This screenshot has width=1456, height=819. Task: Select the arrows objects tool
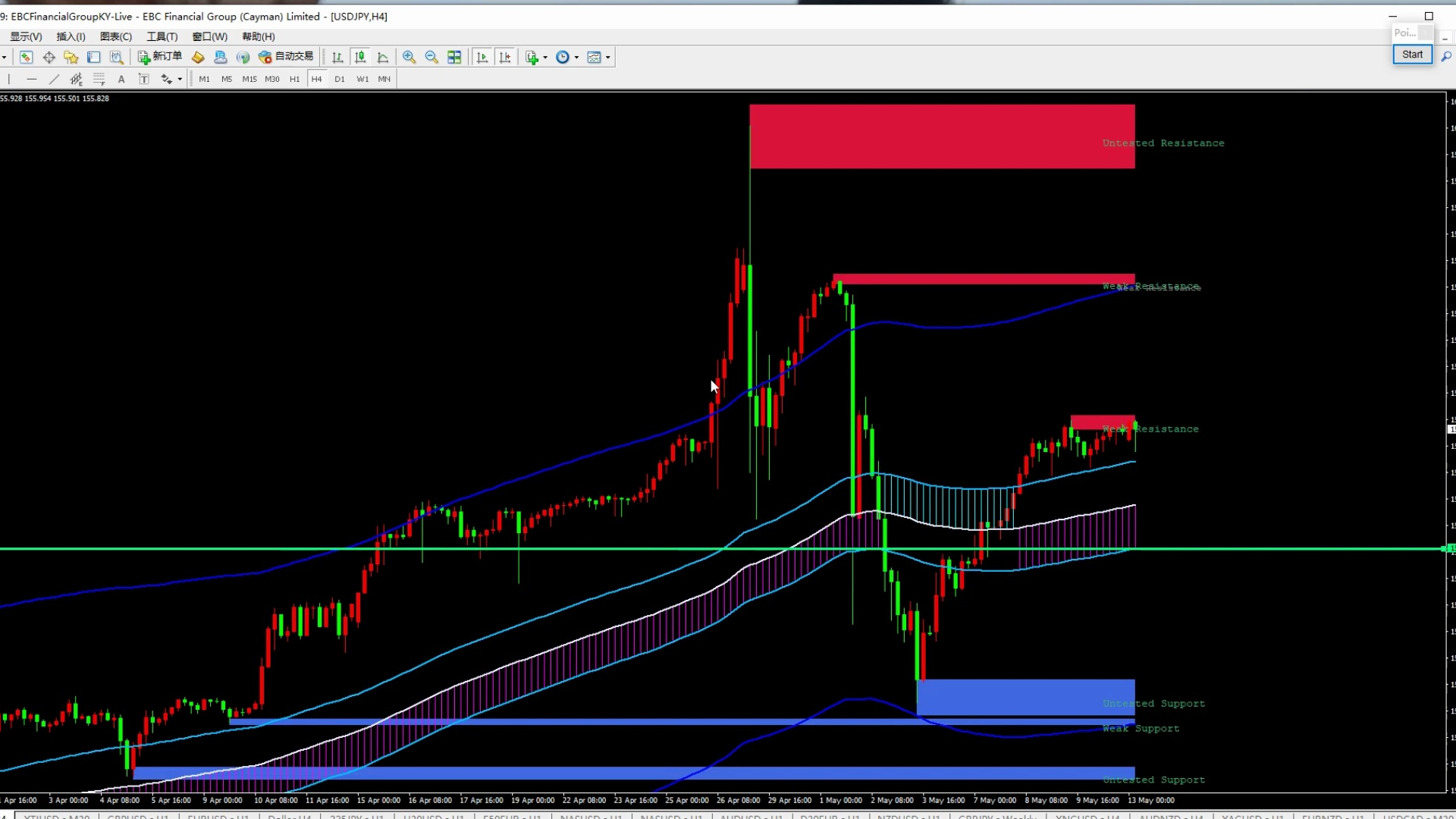coord(166,79)
